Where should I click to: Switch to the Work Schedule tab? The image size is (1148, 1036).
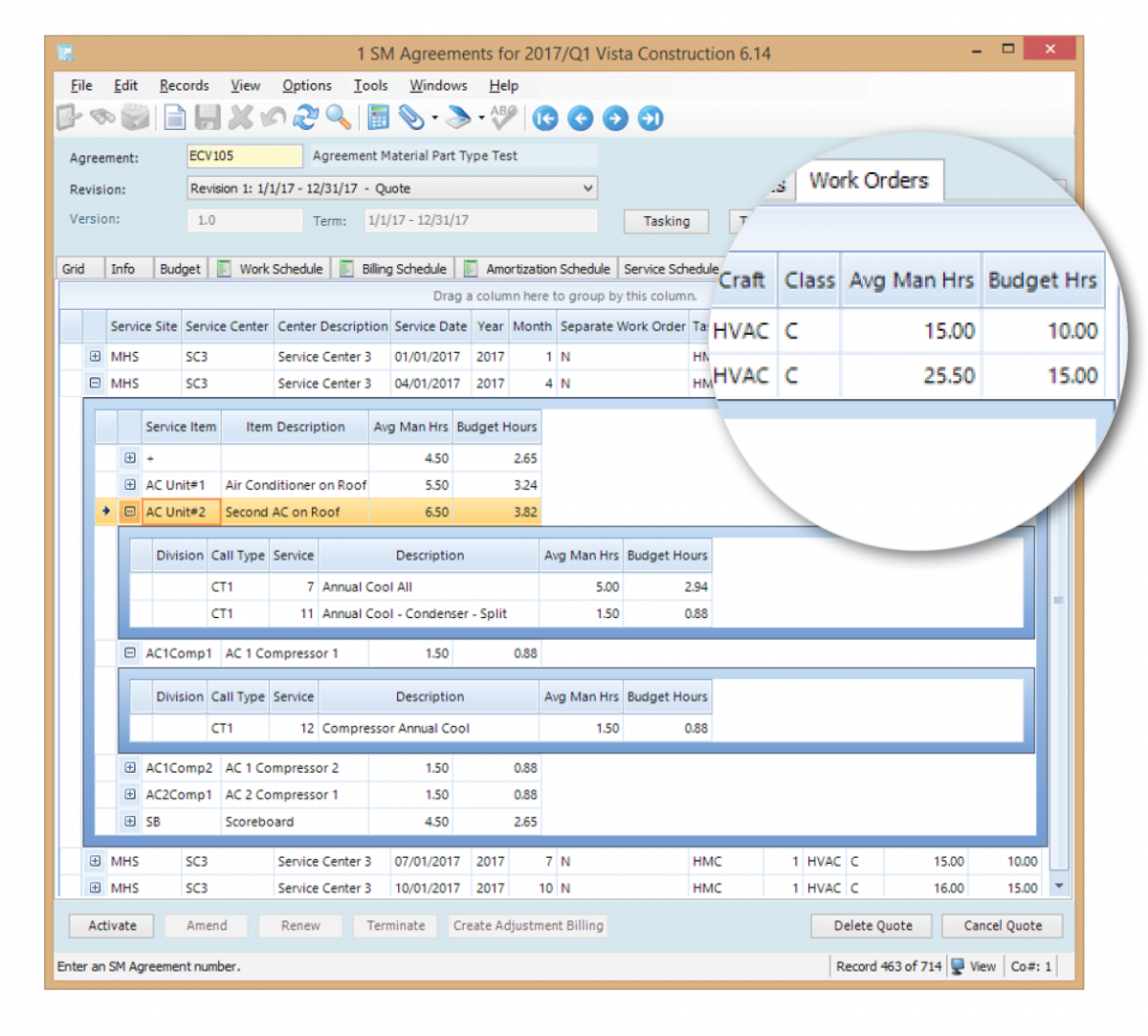pyautogui.click(x=271, y=269)
